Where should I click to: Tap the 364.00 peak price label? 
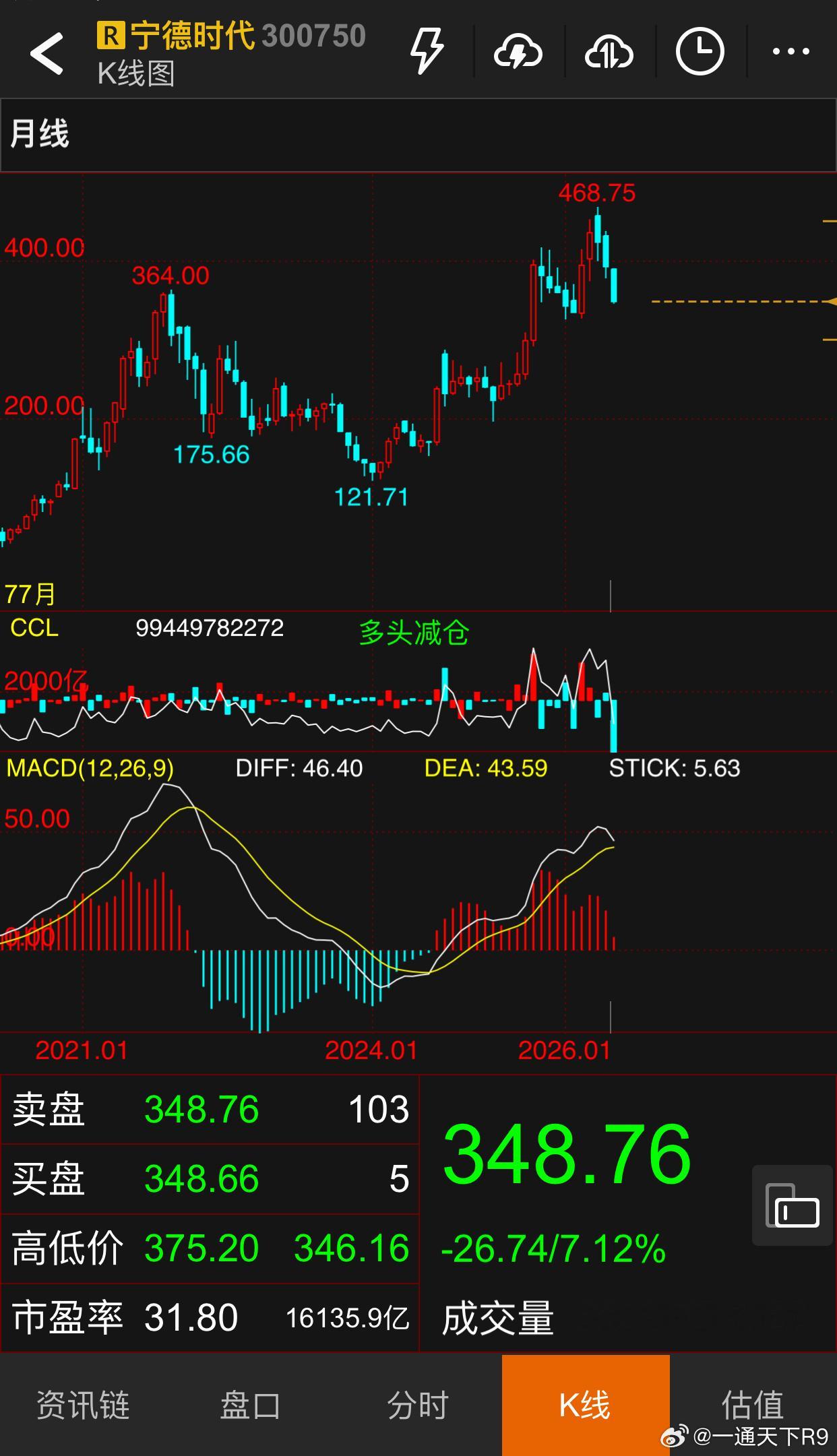coord(170,275)
